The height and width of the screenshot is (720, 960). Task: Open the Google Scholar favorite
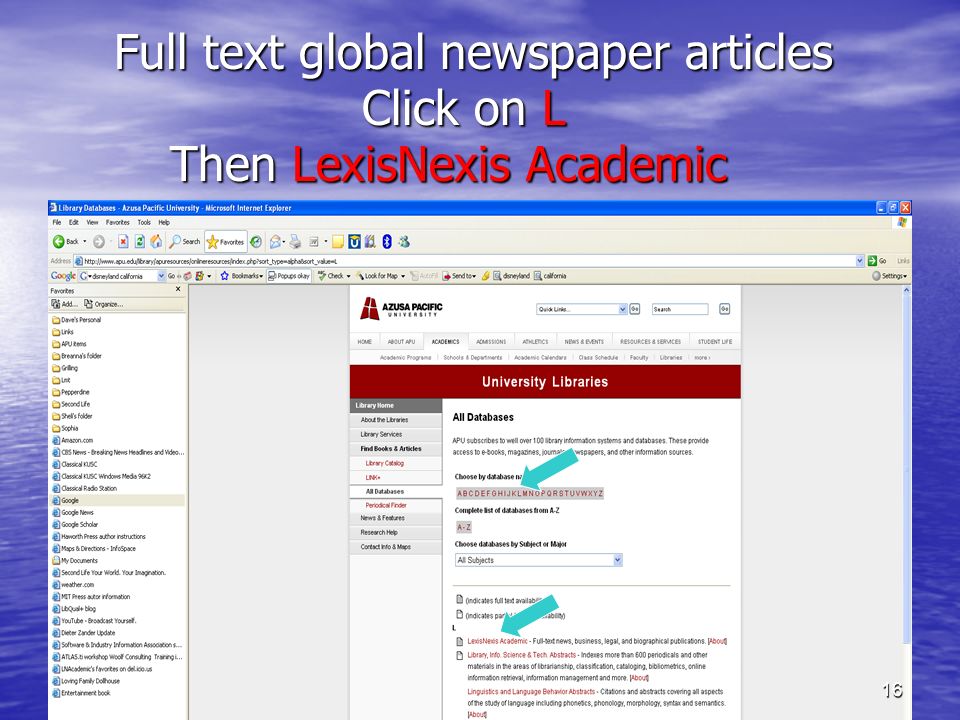75,525
